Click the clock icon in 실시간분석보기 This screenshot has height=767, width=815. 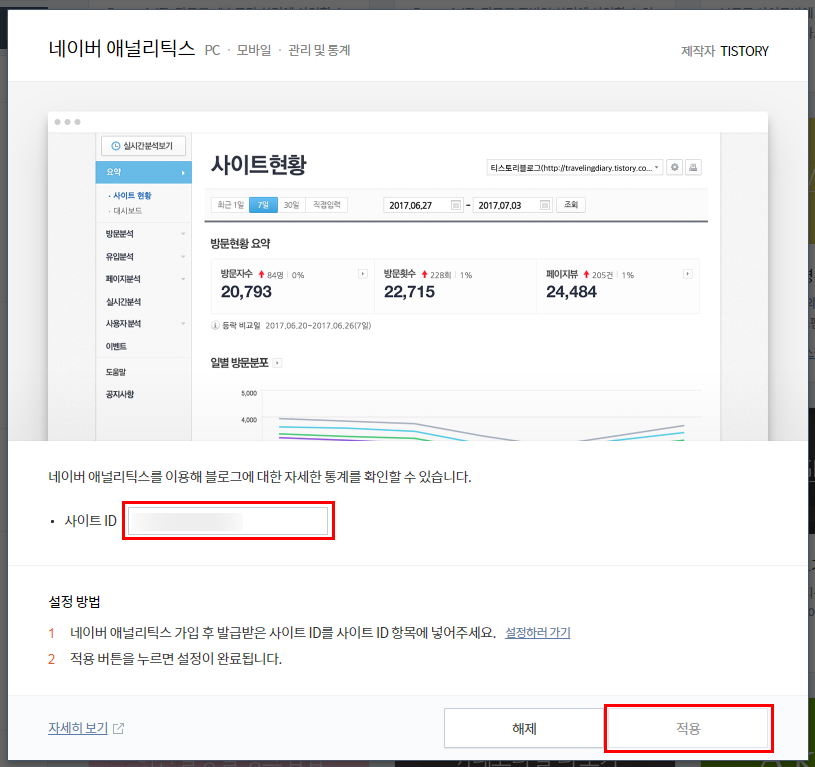pyautogui.click(x=116, y=146)
